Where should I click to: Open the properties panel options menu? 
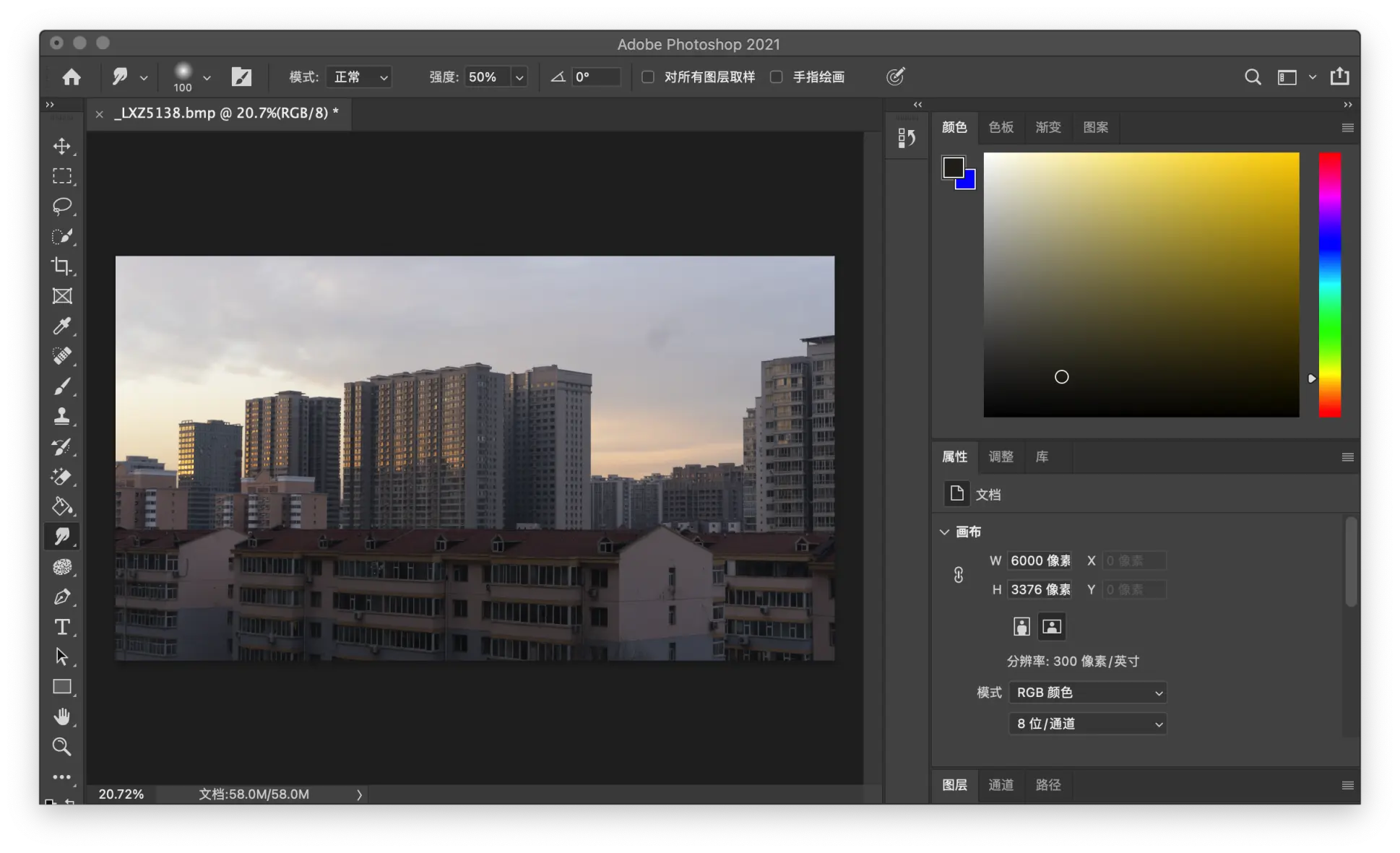click(x=1347, y=457)
